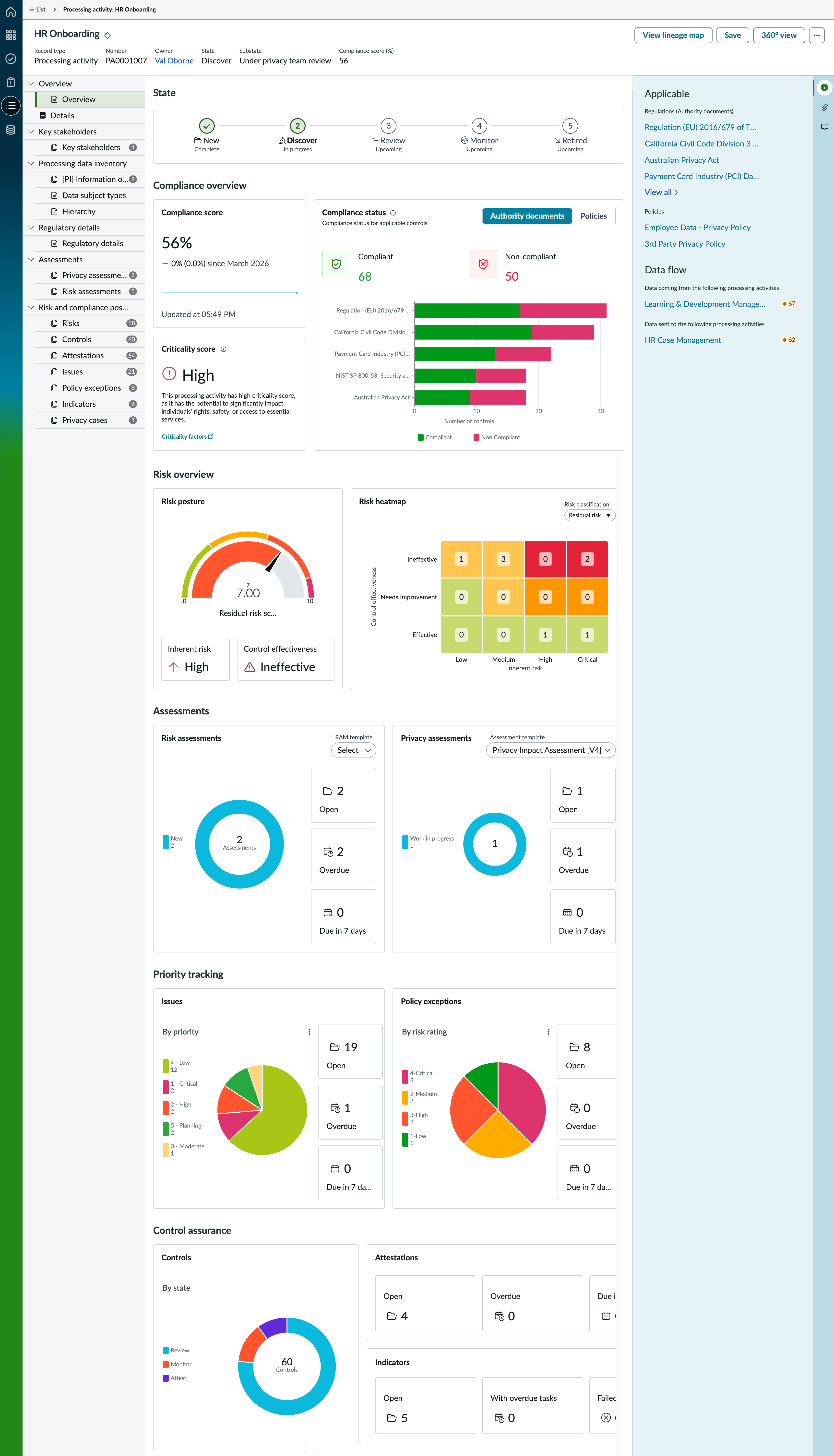Open the database icon in left rail
834x1456 pixels.
click(11, 130)
